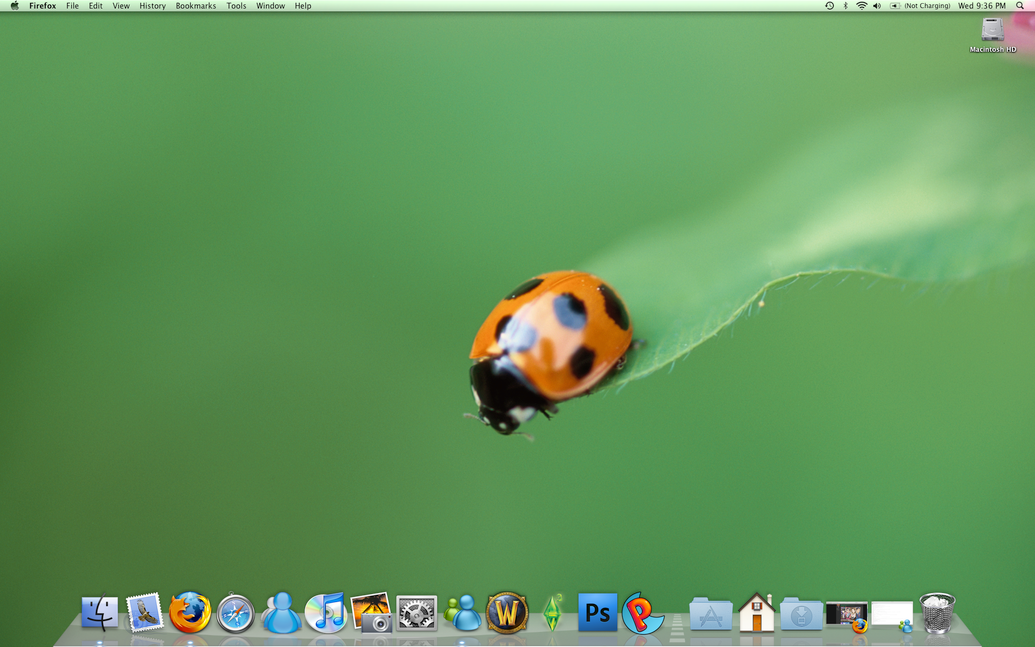
Task: Click the Apple menu logo
Action: point(14,6)
